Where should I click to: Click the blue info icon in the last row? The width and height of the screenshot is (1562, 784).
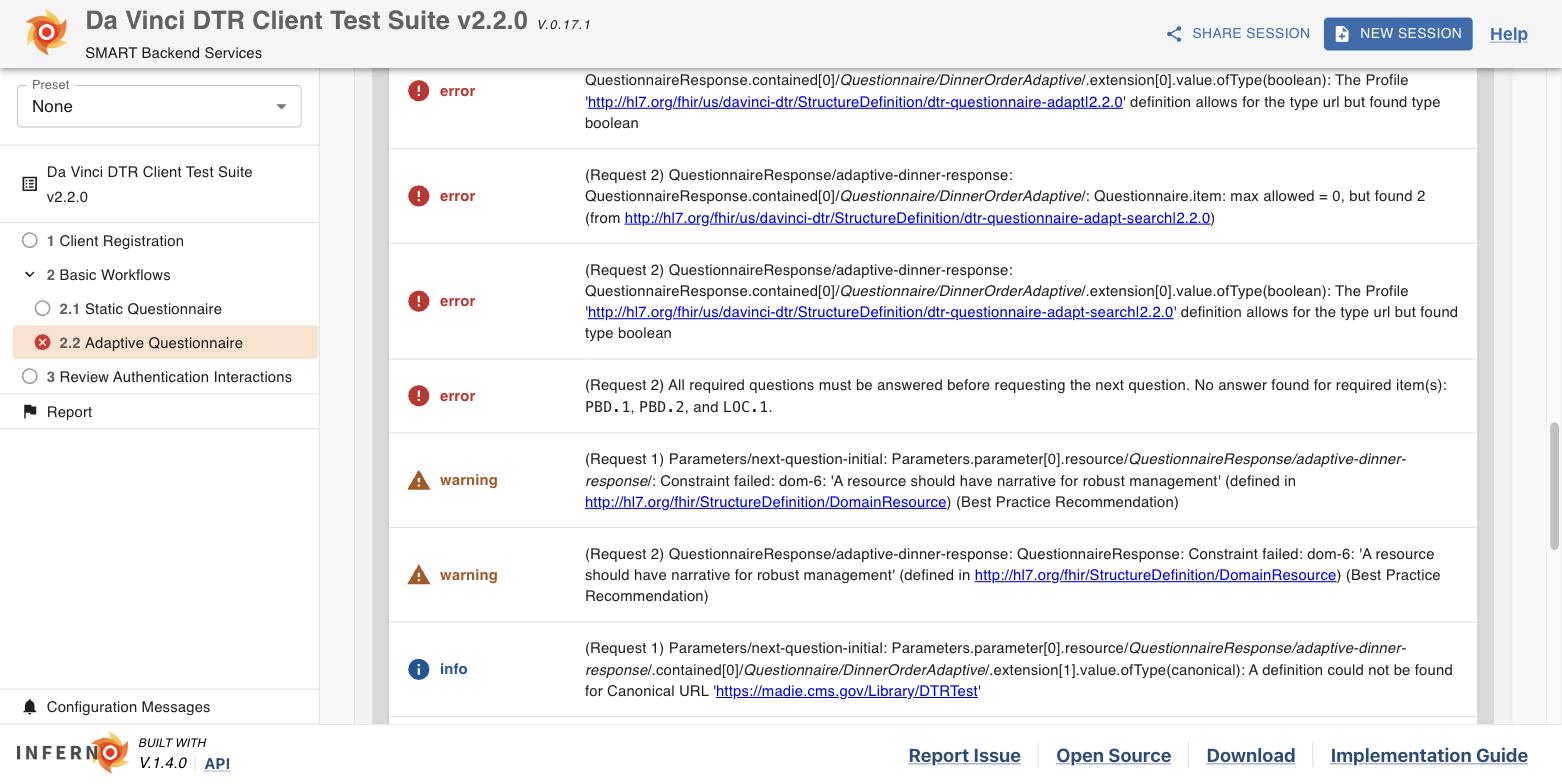[419, 669]
